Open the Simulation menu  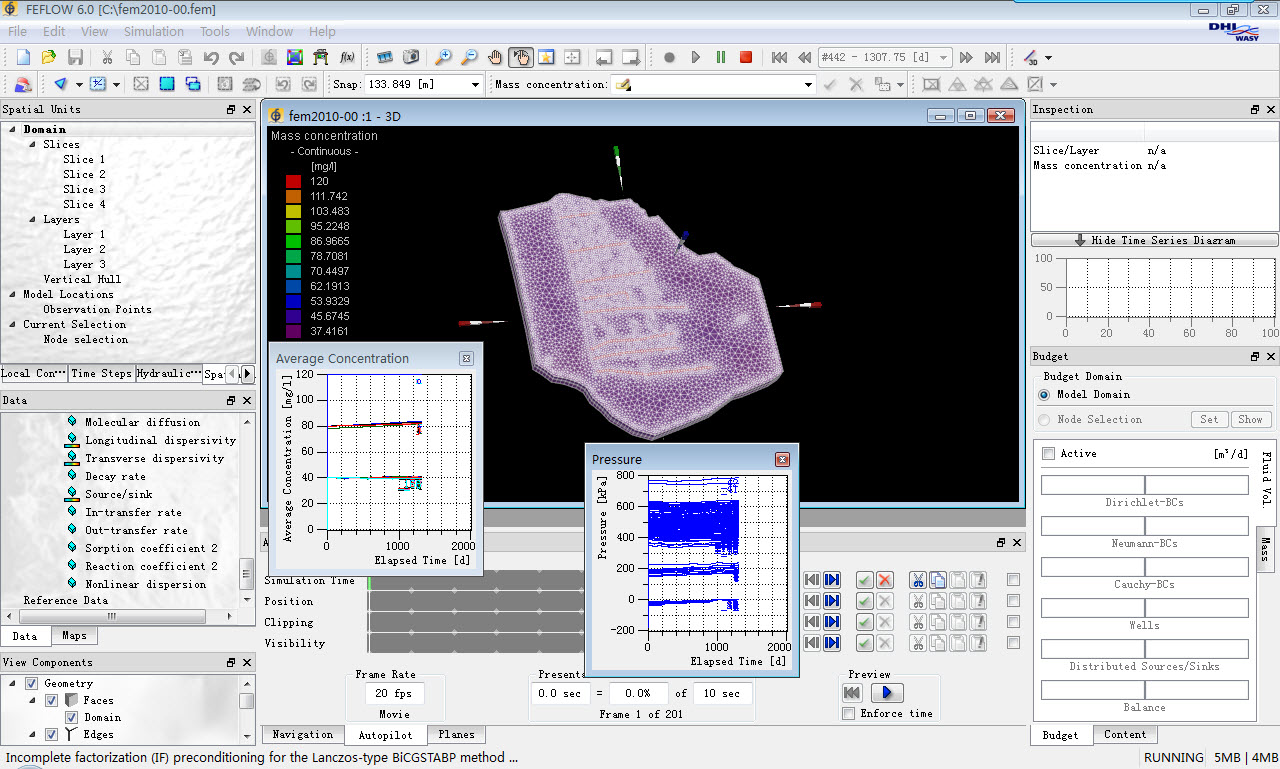click(x=154, y=32)
